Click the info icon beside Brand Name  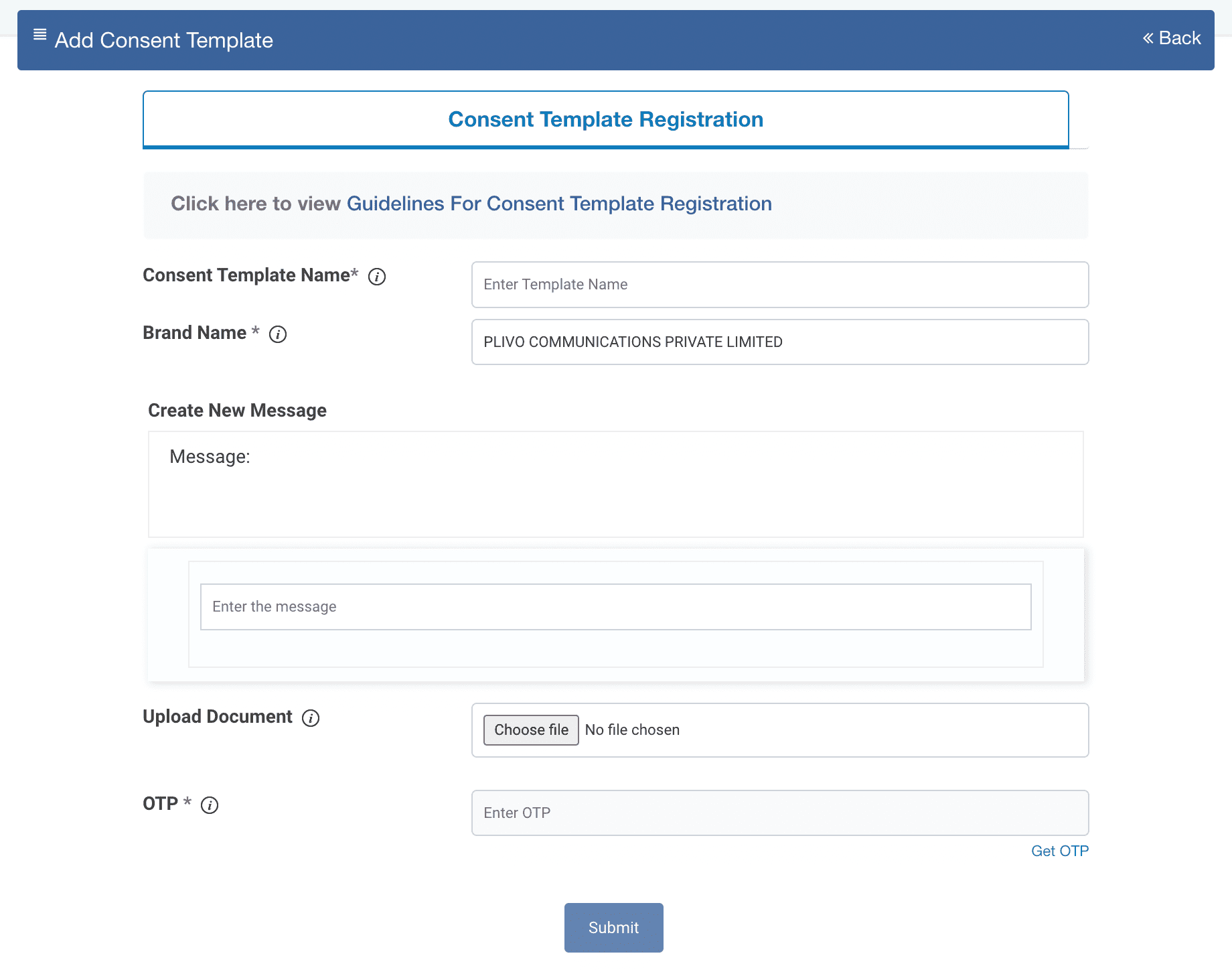pos(278,334)
